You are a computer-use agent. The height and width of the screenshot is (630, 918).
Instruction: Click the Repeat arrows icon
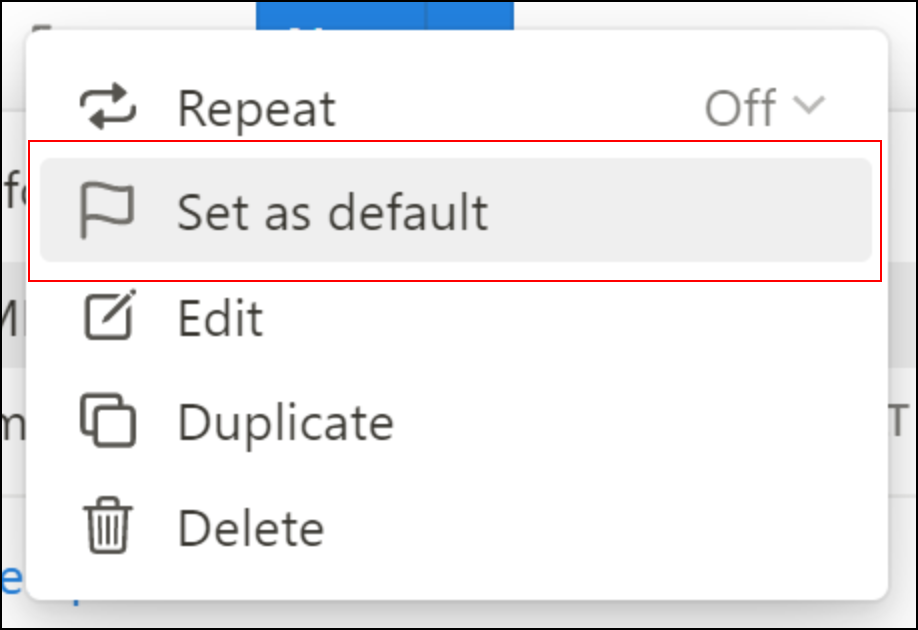click(108, 107)
